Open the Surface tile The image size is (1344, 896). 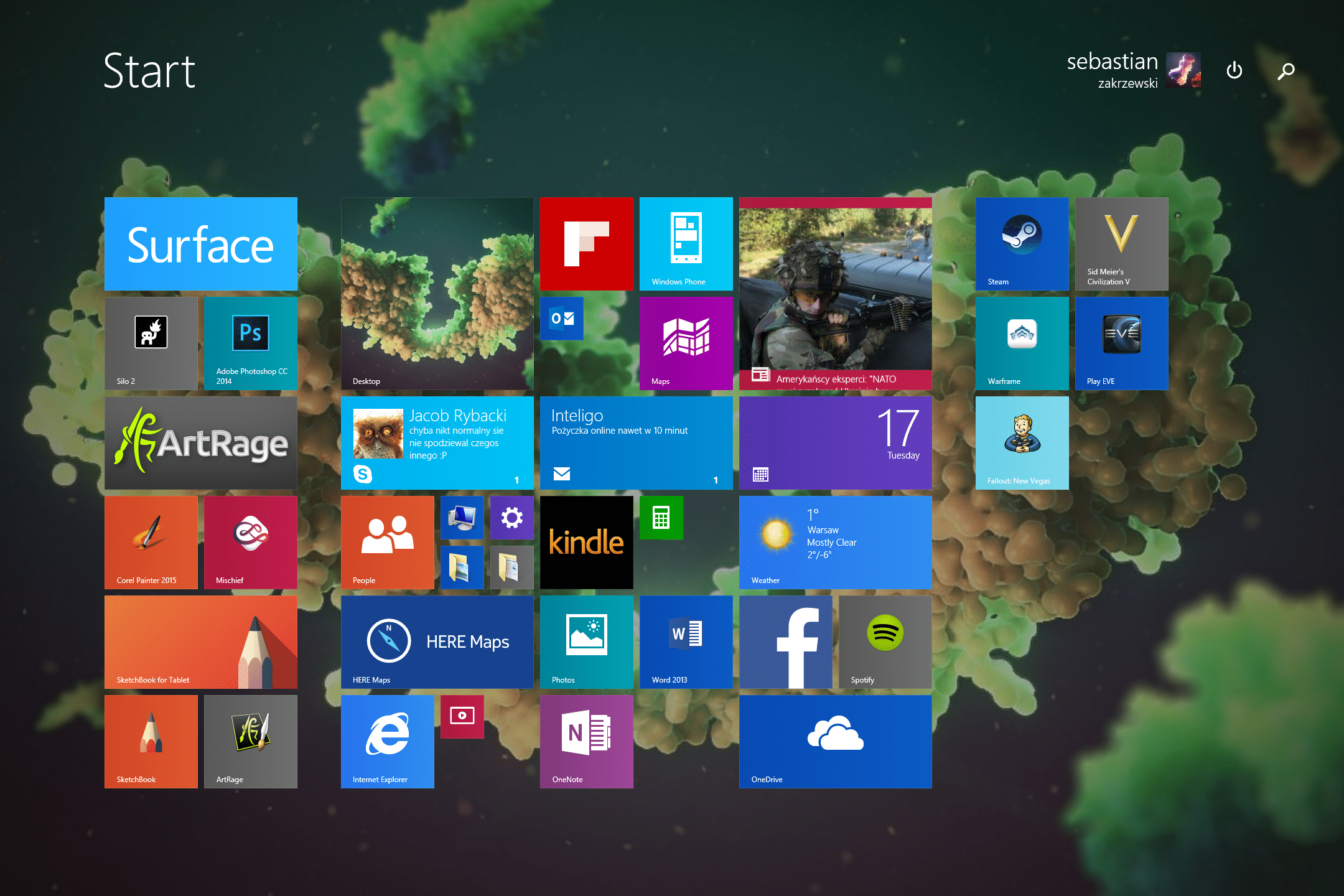pos(201,244)
